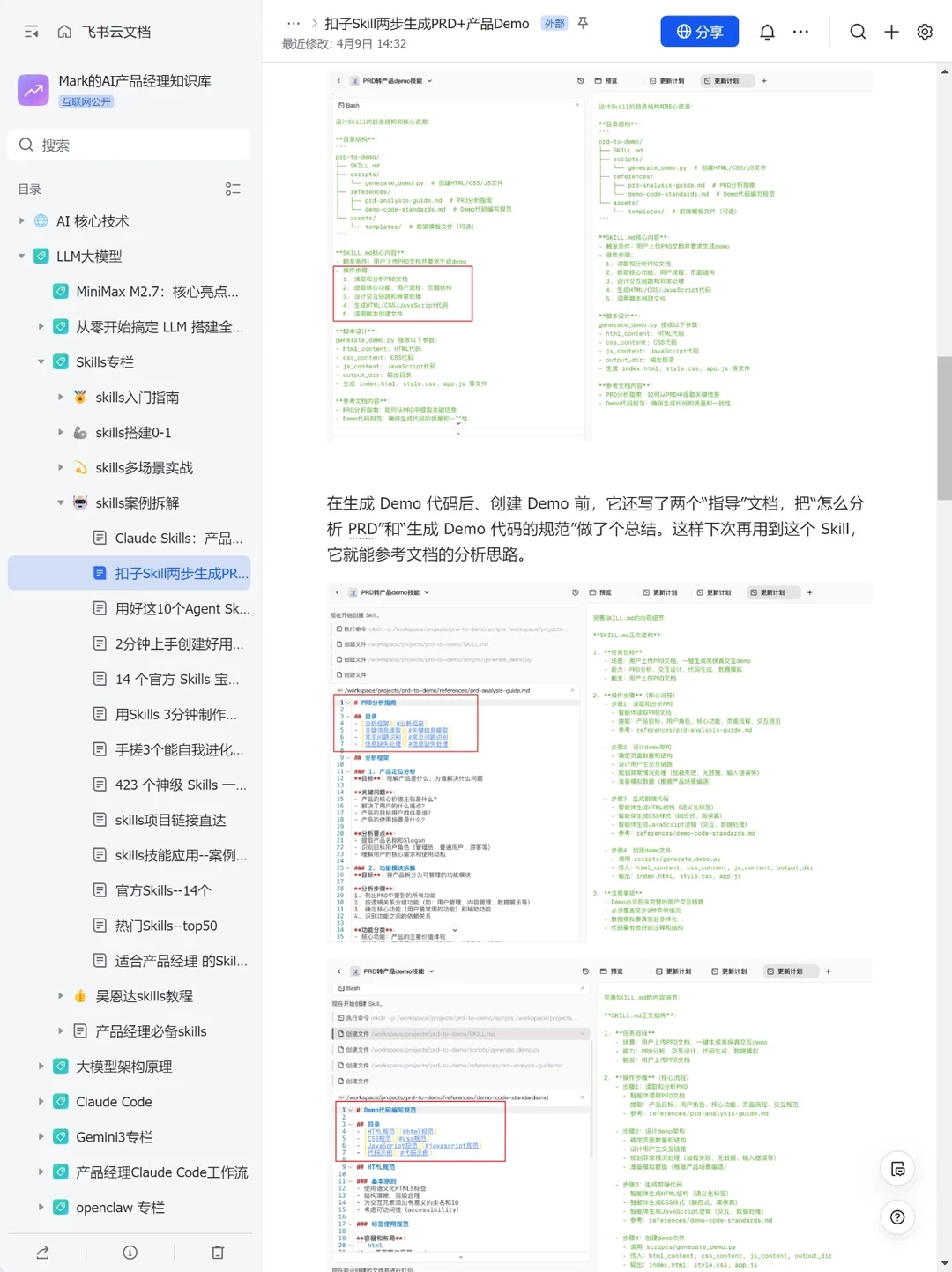This screenshot has width=952, height=1272.
Task: Open the help question-mark button
Action: tap(897, 1217)
